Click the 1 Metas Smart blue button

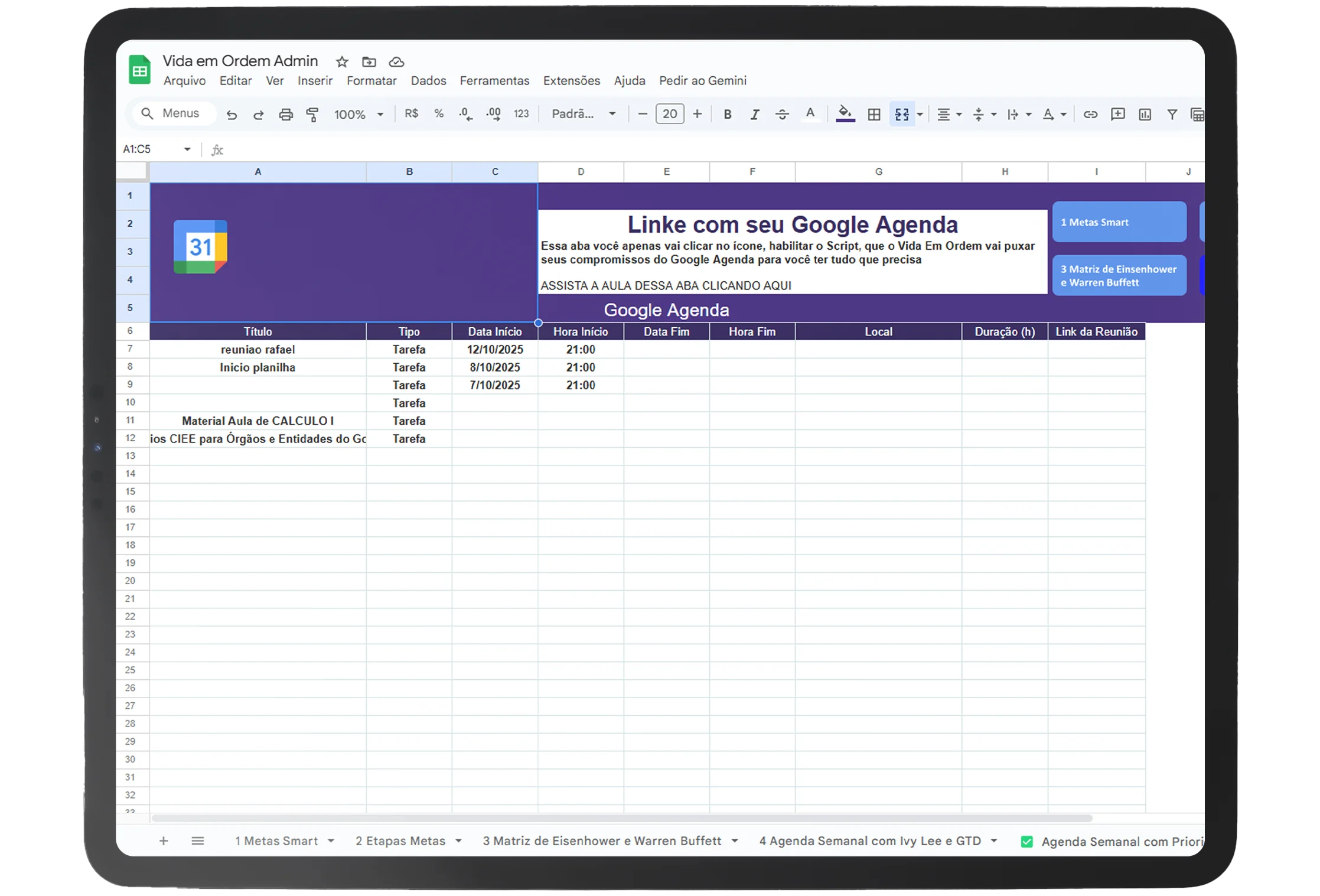[1119, 223]
